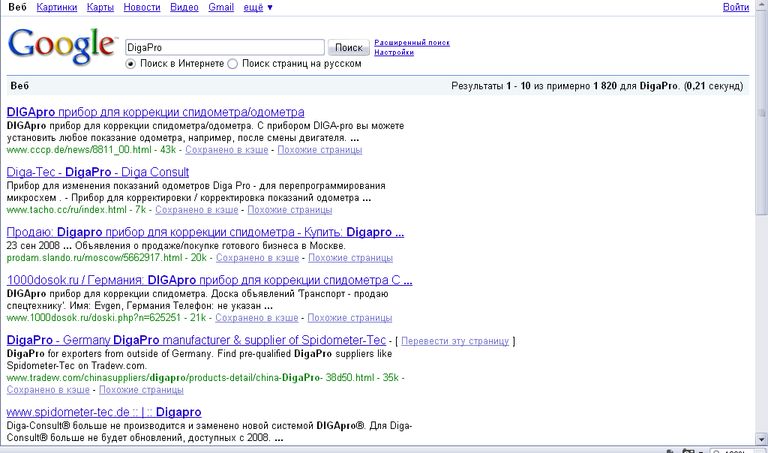Open result "Продаю: Digapro прибор для коррекции"
Viewport: 768px width, 453px height.
[205, 232]
